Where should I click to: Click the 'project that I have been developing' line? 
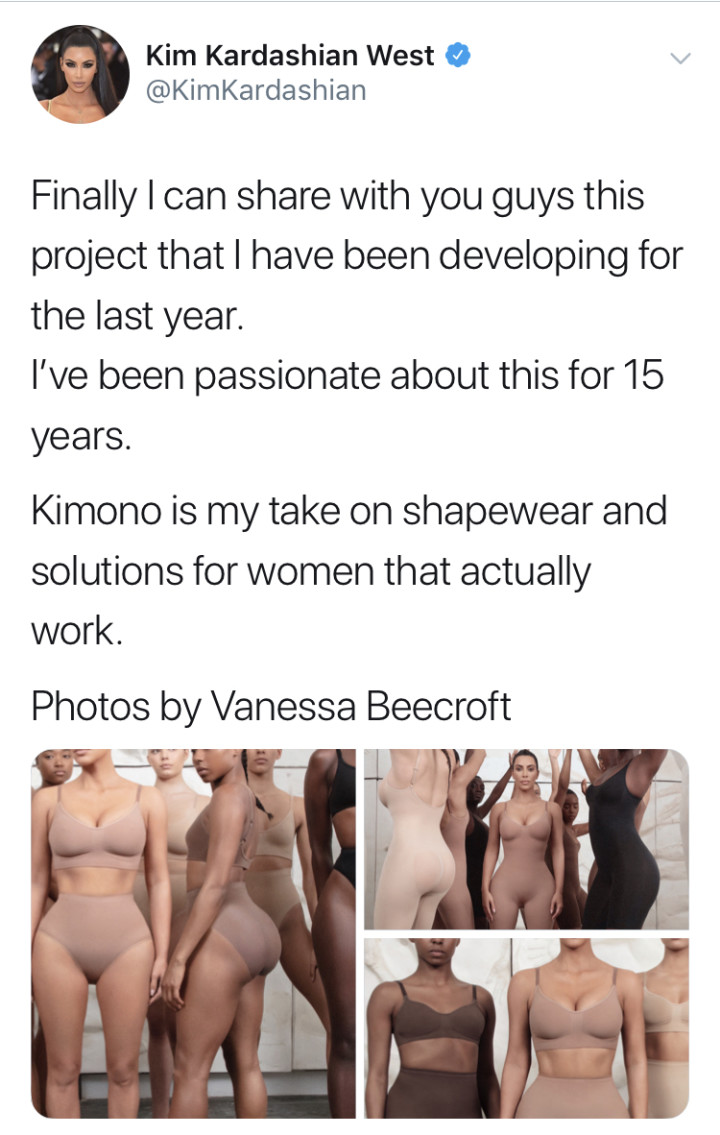[x=357, y=256]
